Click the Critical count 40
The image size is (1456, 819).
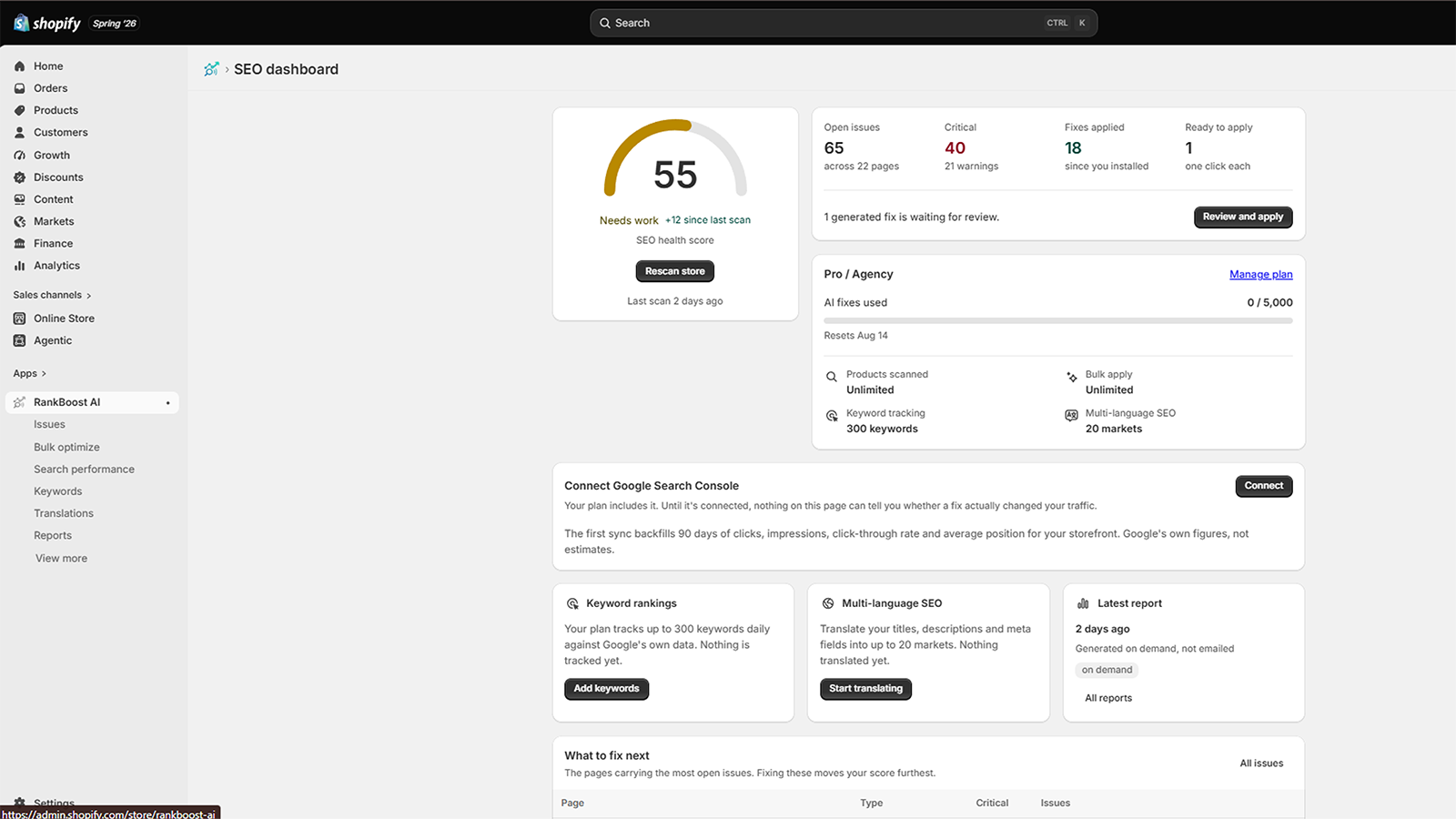[x=955, y=148]
